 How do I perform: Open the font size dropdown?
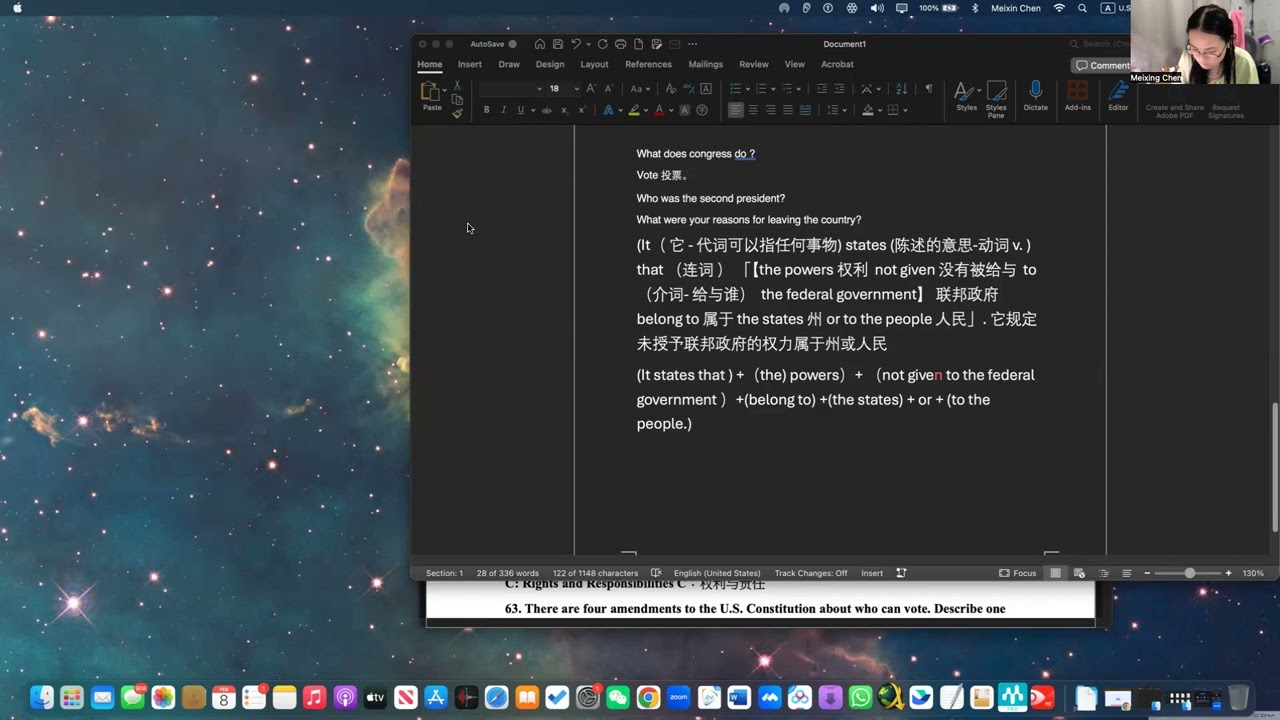[576, 88]
